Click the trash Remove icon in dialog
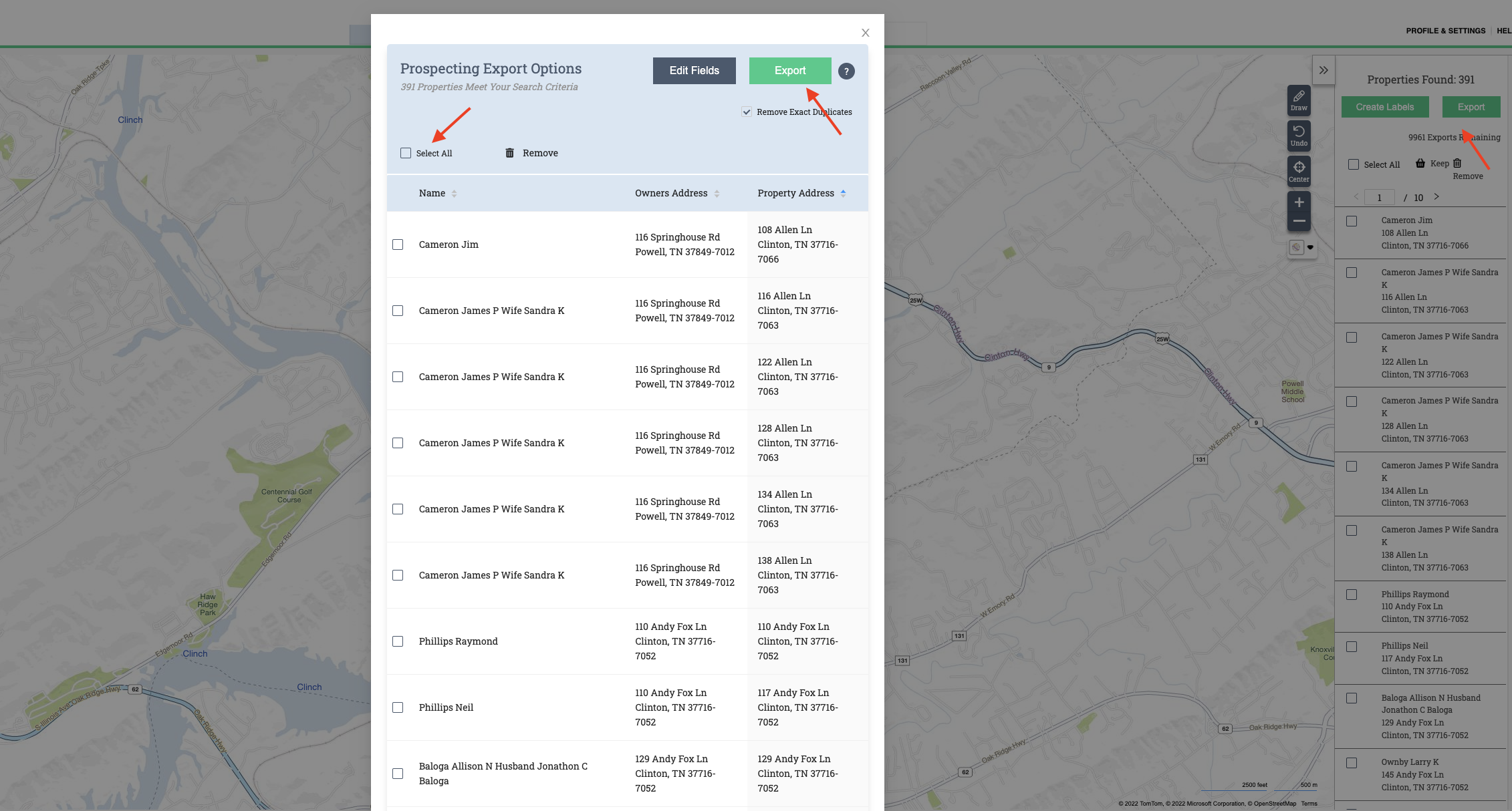The image size is (1512, 811). coord(509,153)
